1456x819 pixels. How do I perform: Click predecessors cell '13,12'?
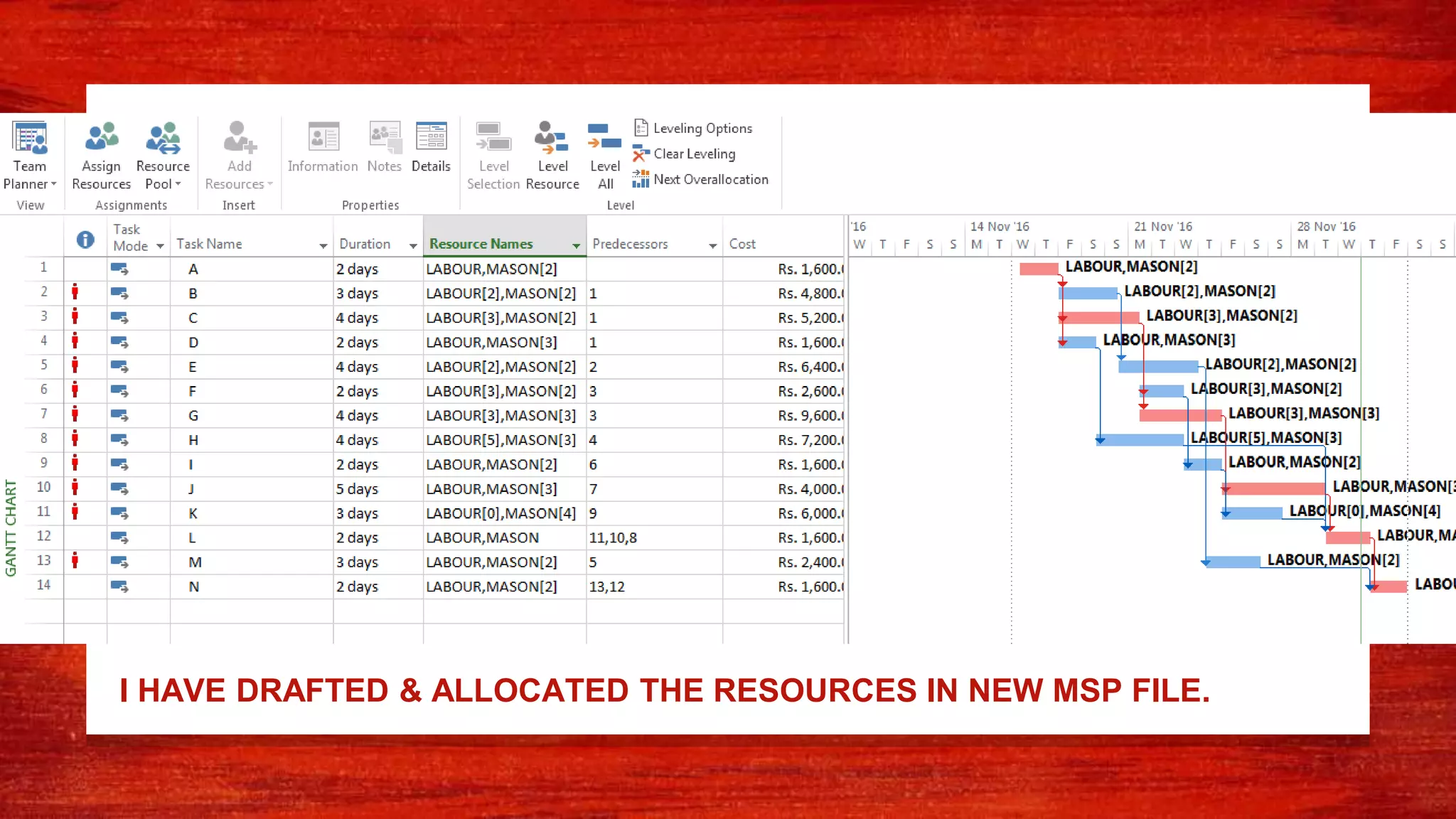[x=654, y=587]
